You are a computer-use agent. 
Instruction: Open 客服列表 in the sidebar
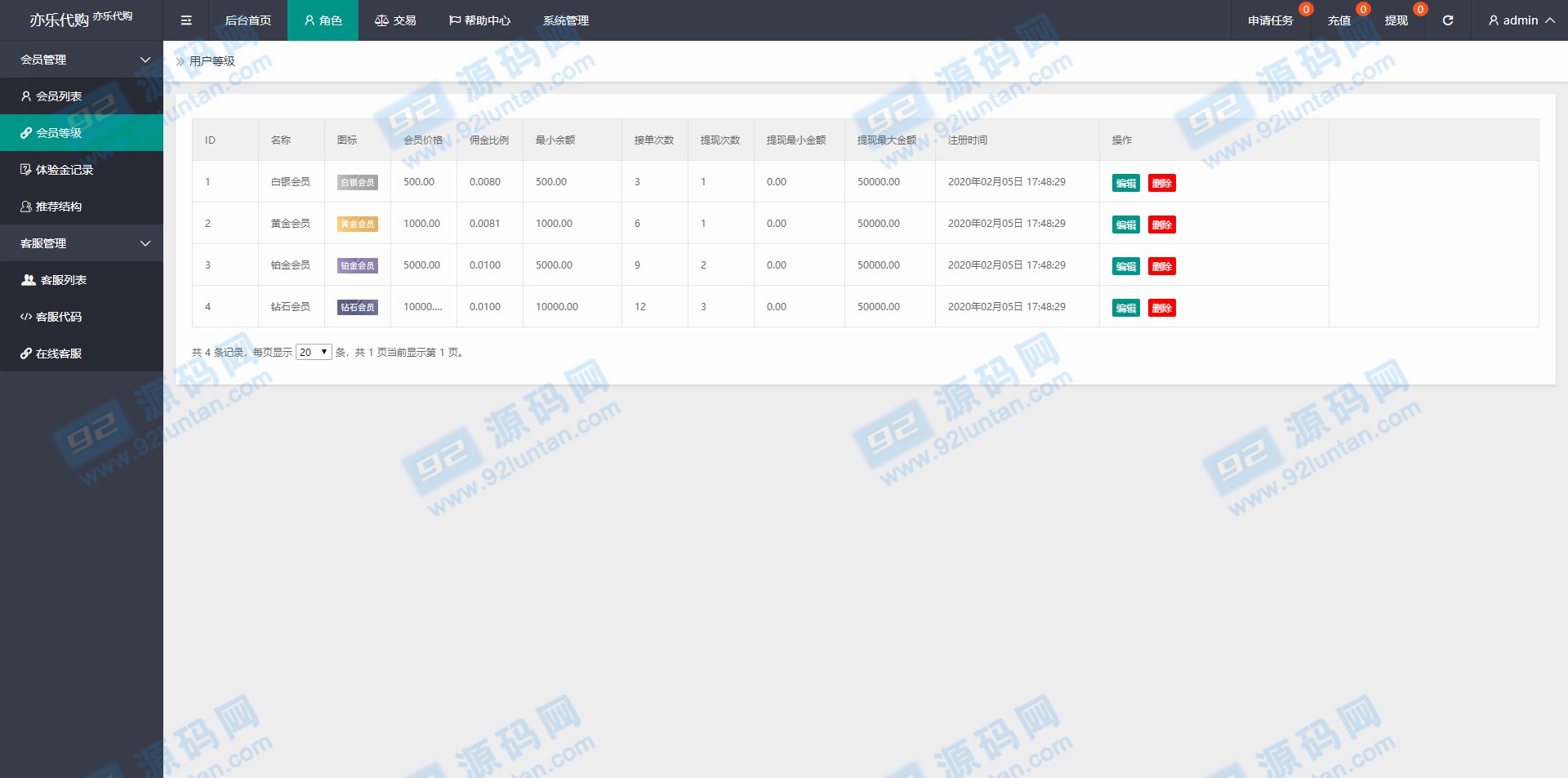click(x=82, y=280)
